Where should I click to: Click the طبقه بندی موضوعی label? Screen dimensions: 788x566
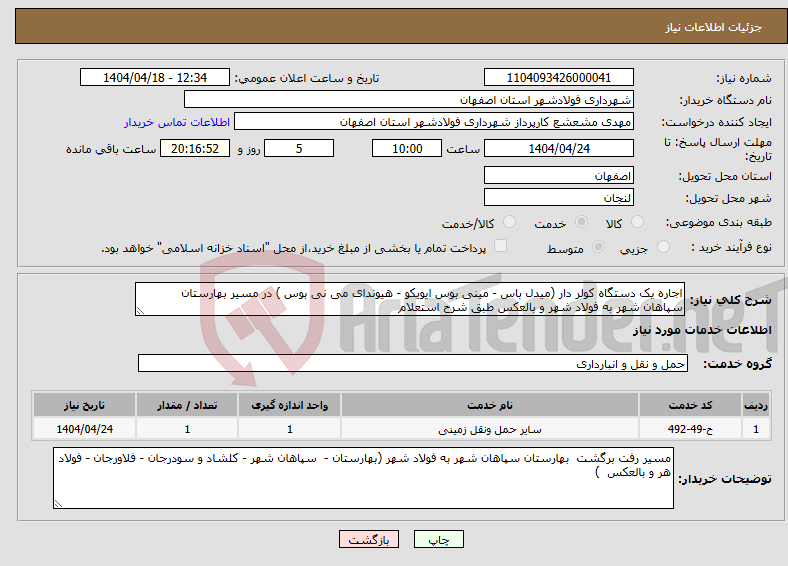coord(719,222)
